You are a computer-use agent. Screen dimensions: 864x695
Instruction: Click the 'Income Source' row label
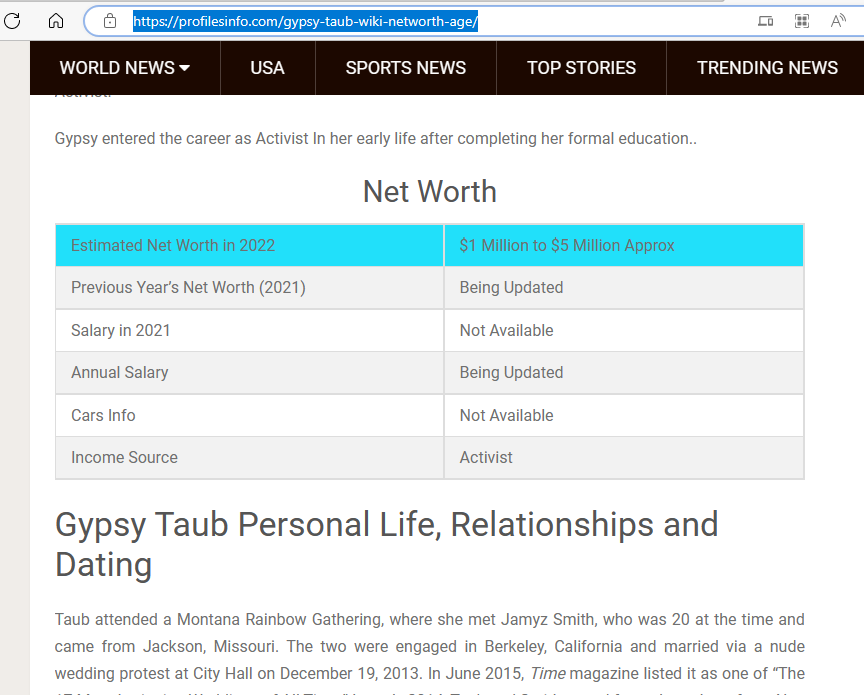(x=125, y=457)
